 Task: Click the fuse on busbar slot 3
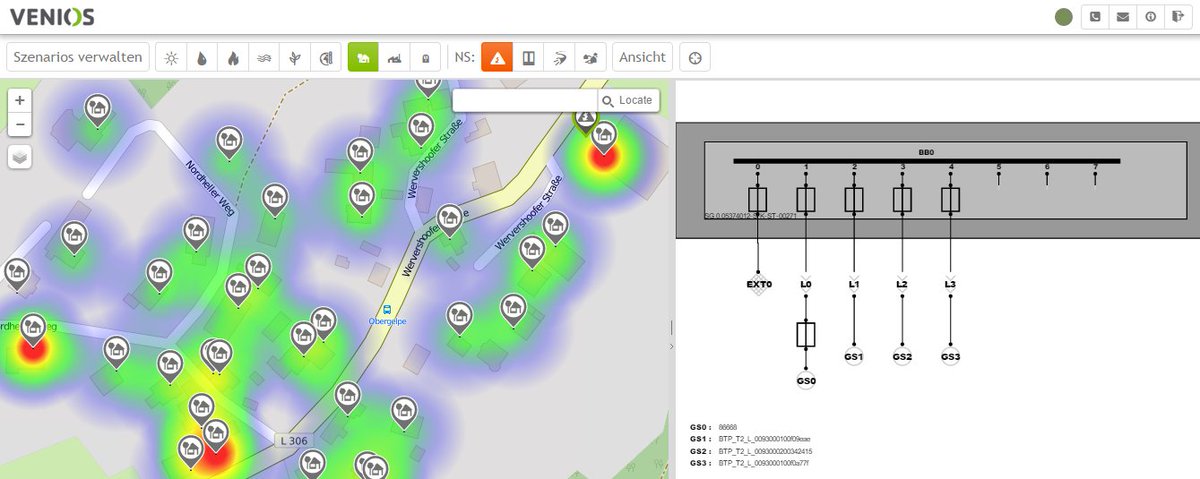point(902,200)
